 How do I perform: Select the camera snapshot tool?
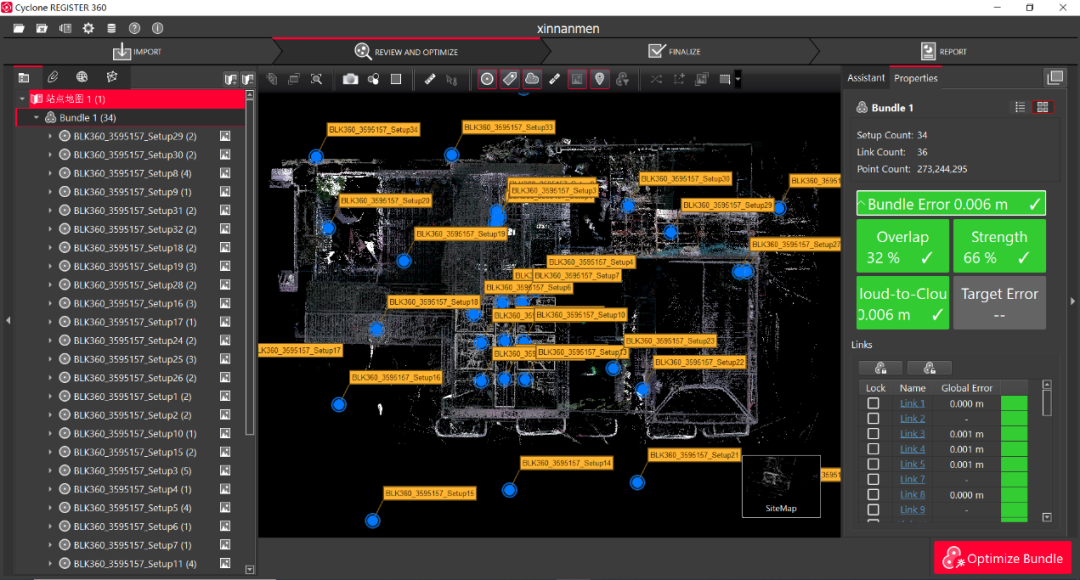pyautogui.click(x=351, y=79)
